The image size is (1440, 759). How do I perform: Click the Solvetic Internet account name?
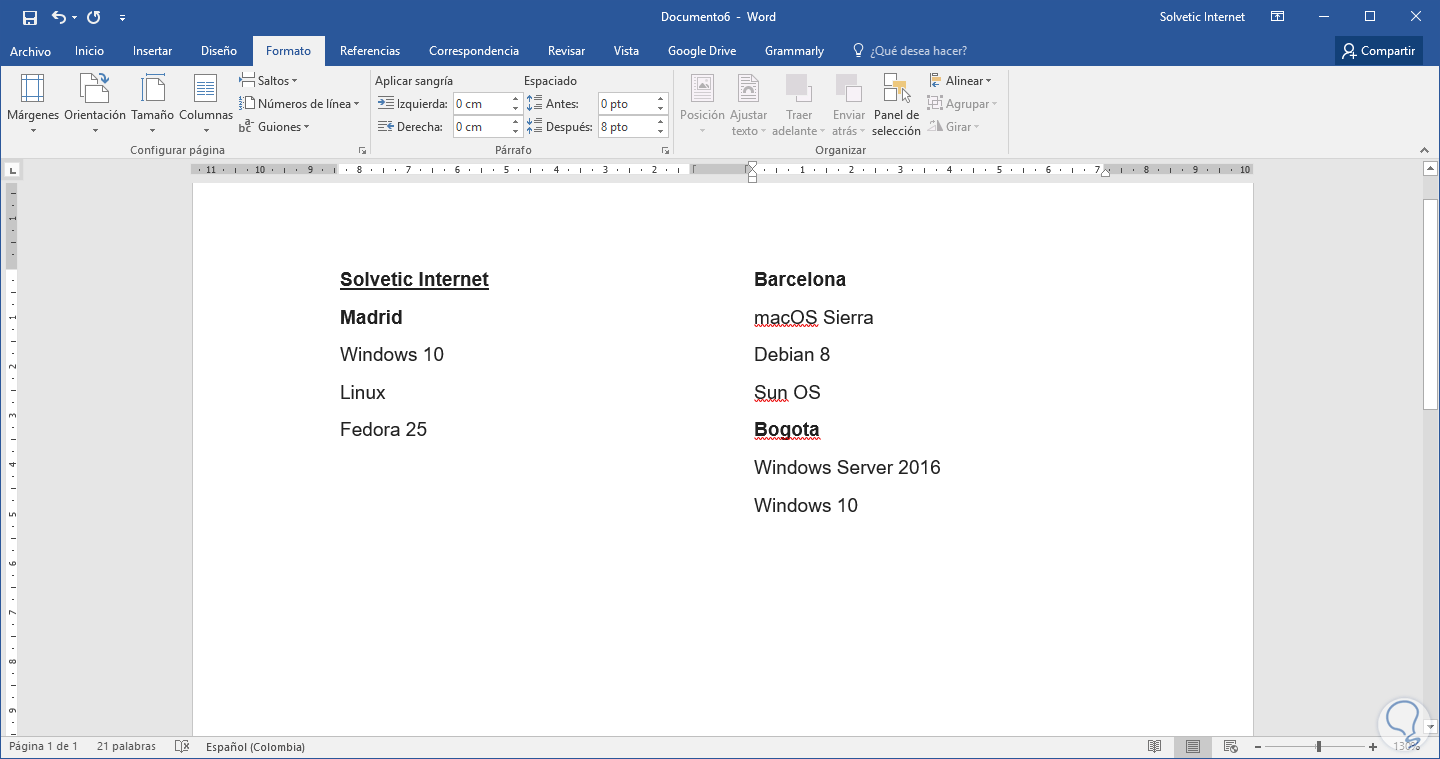click(1202, 17)
